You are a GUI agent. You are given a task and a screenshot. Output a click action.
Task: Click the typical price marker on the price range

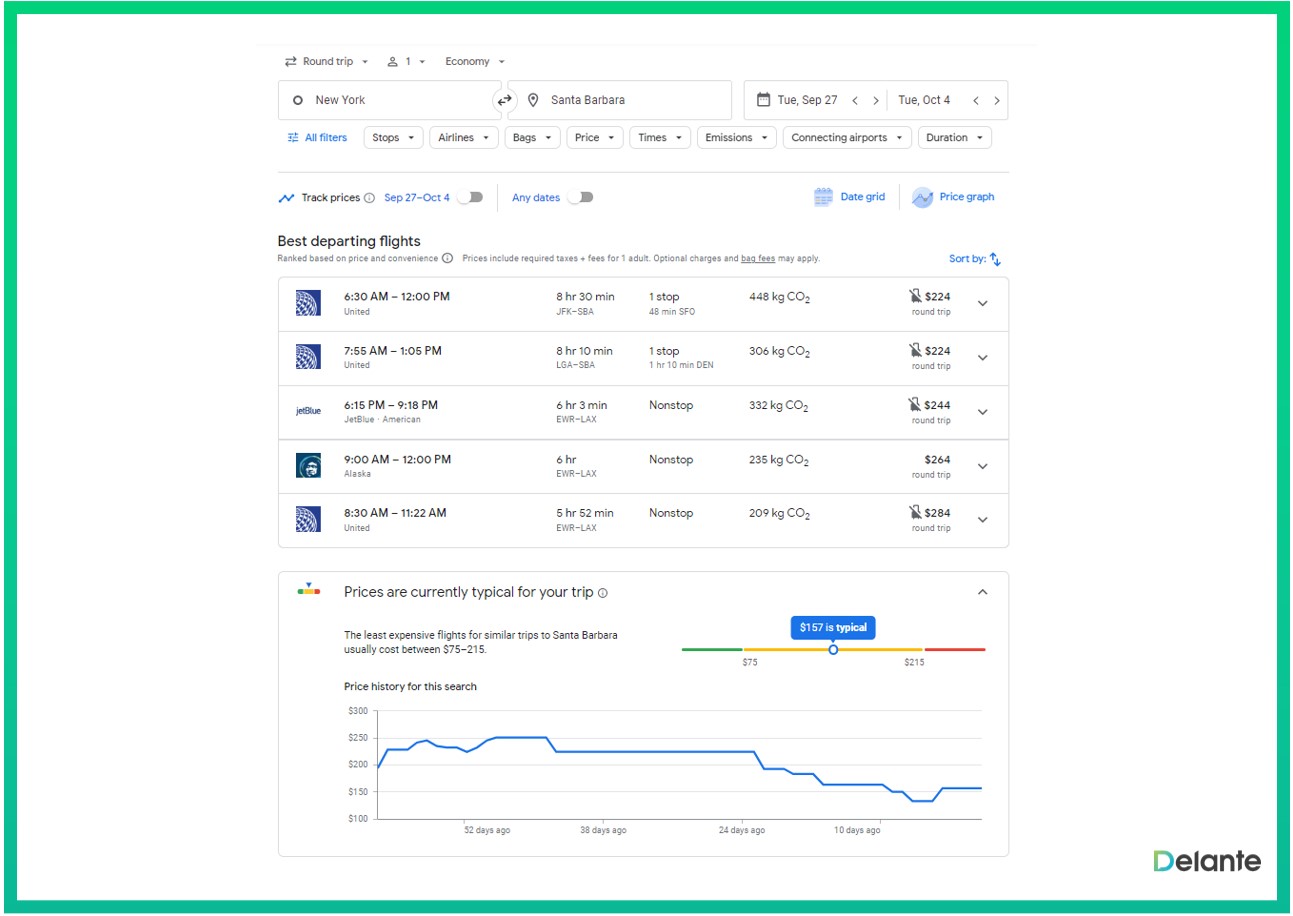[833, 649]
